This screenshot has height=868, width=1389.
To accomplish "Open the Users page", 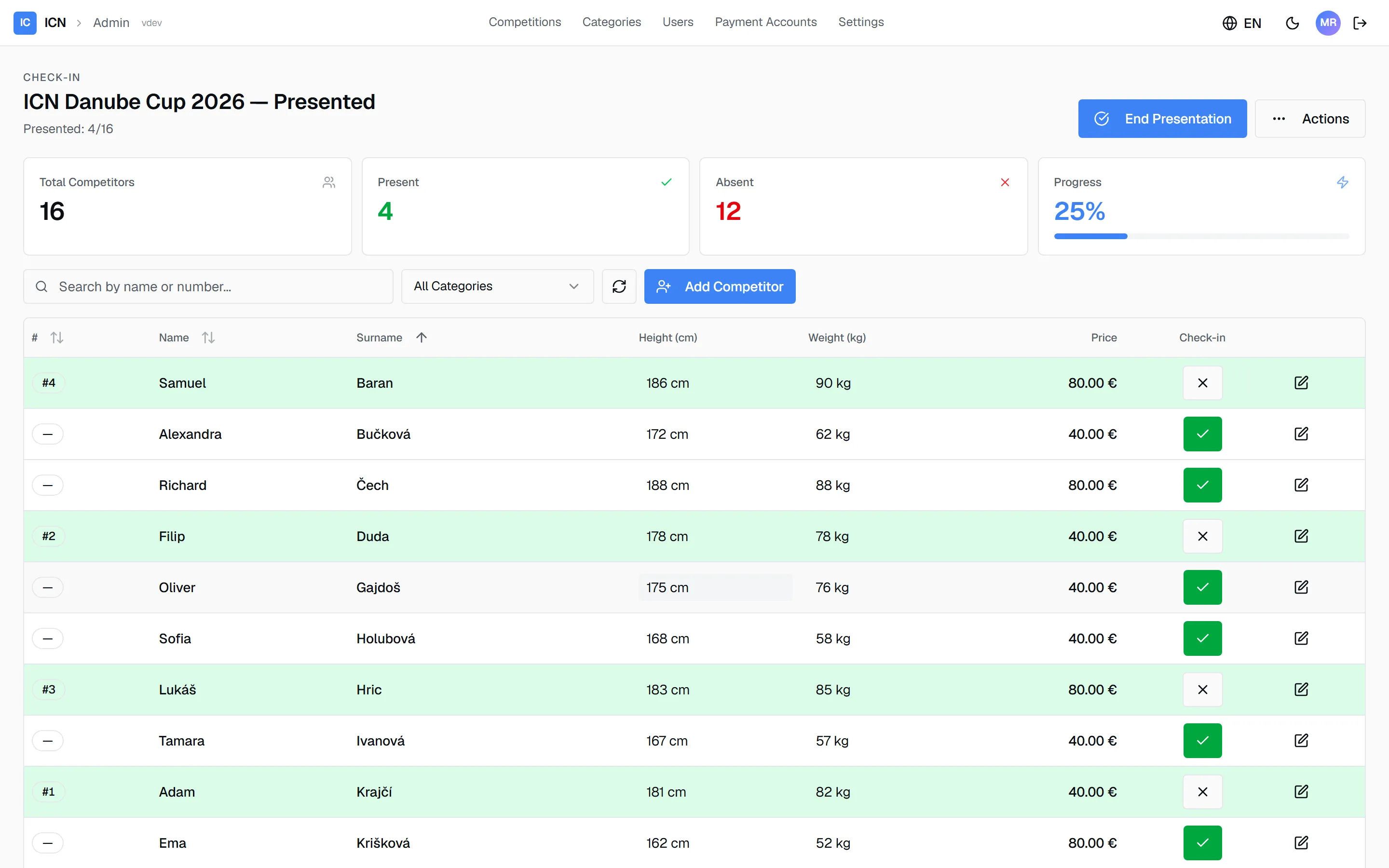I will point(677,22).
